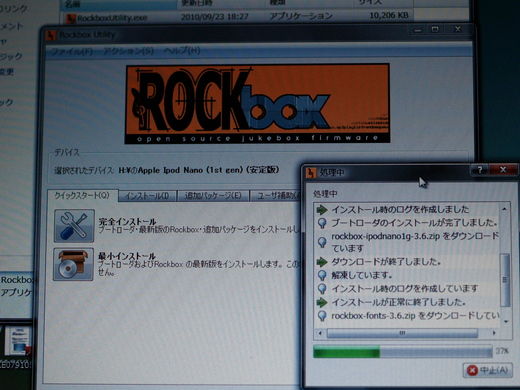Click the bulb icon beside bootloader install entry

coord(322,223)
